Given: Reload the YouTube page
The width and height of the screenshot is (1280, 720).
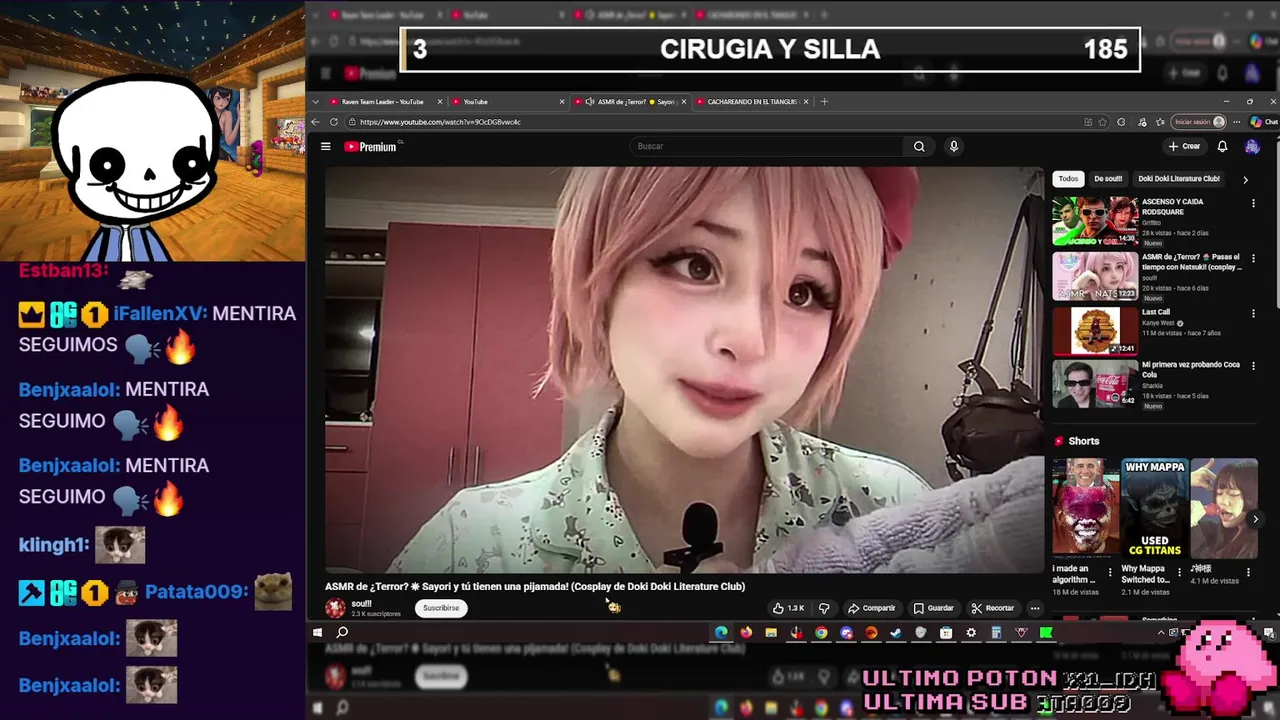Looking at the screenshot, I should [334, 122].
